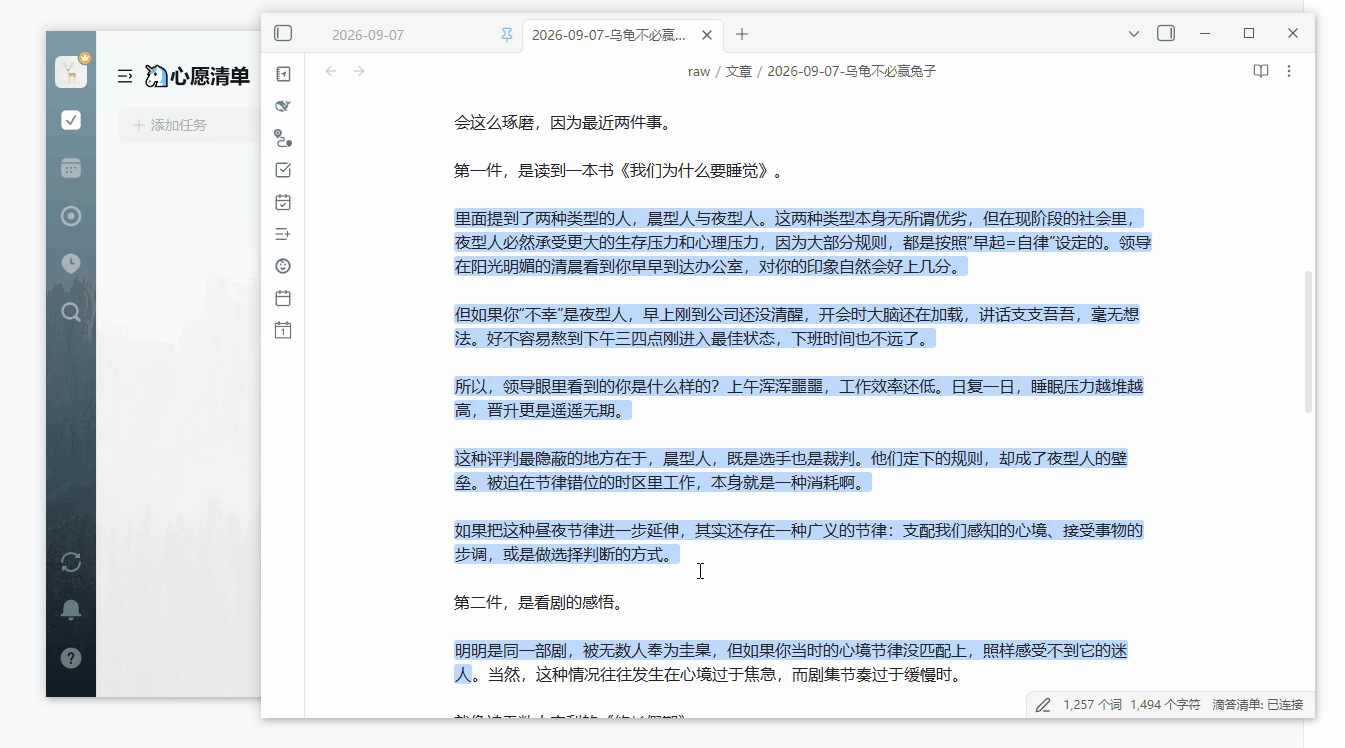The image size is (1345, 748).
Task: Click the sync icon in 滴答清单 sidebar
Action: coord(71,562)
